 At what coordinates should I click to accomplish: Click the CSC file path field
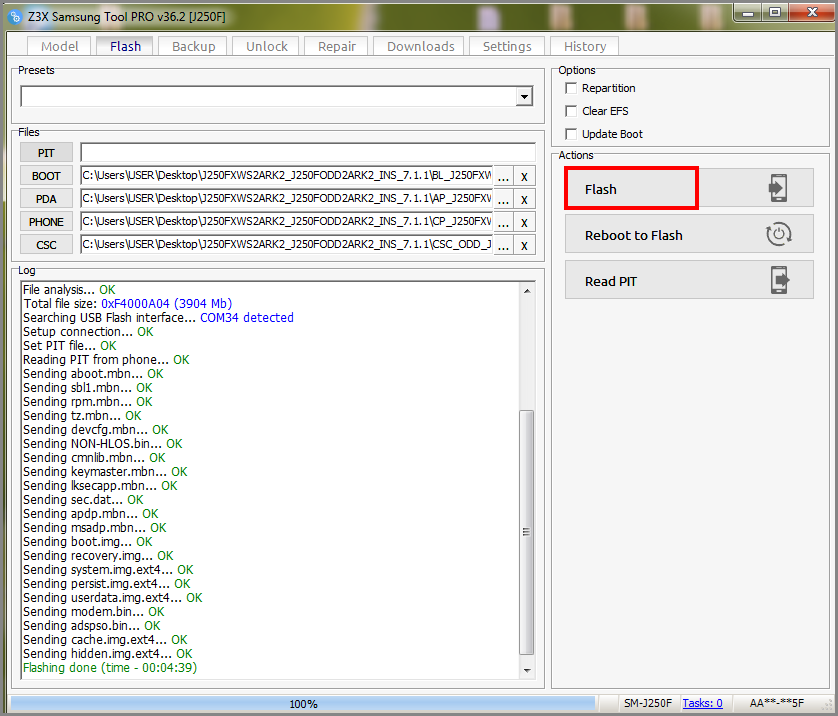tap(286, 245)
